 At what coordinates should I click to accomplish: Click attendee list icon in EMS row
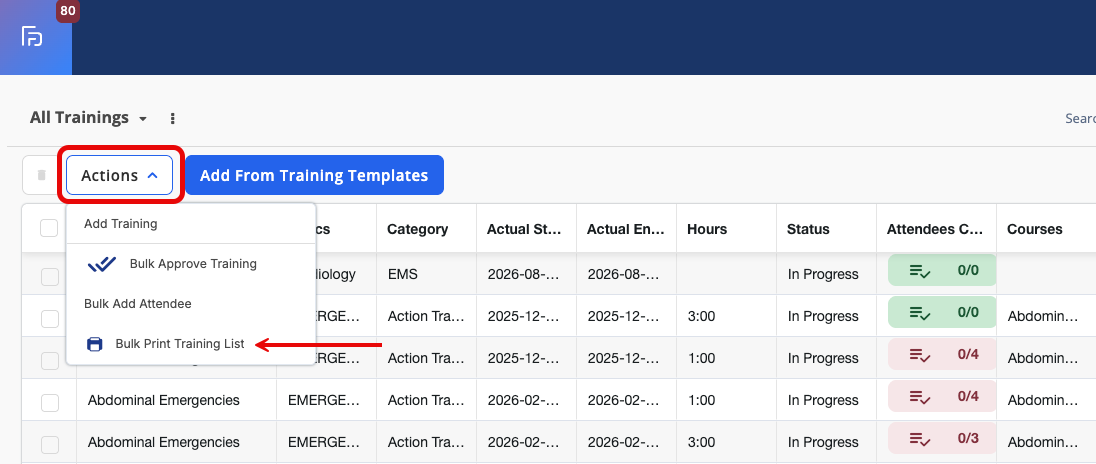(919, 270)
